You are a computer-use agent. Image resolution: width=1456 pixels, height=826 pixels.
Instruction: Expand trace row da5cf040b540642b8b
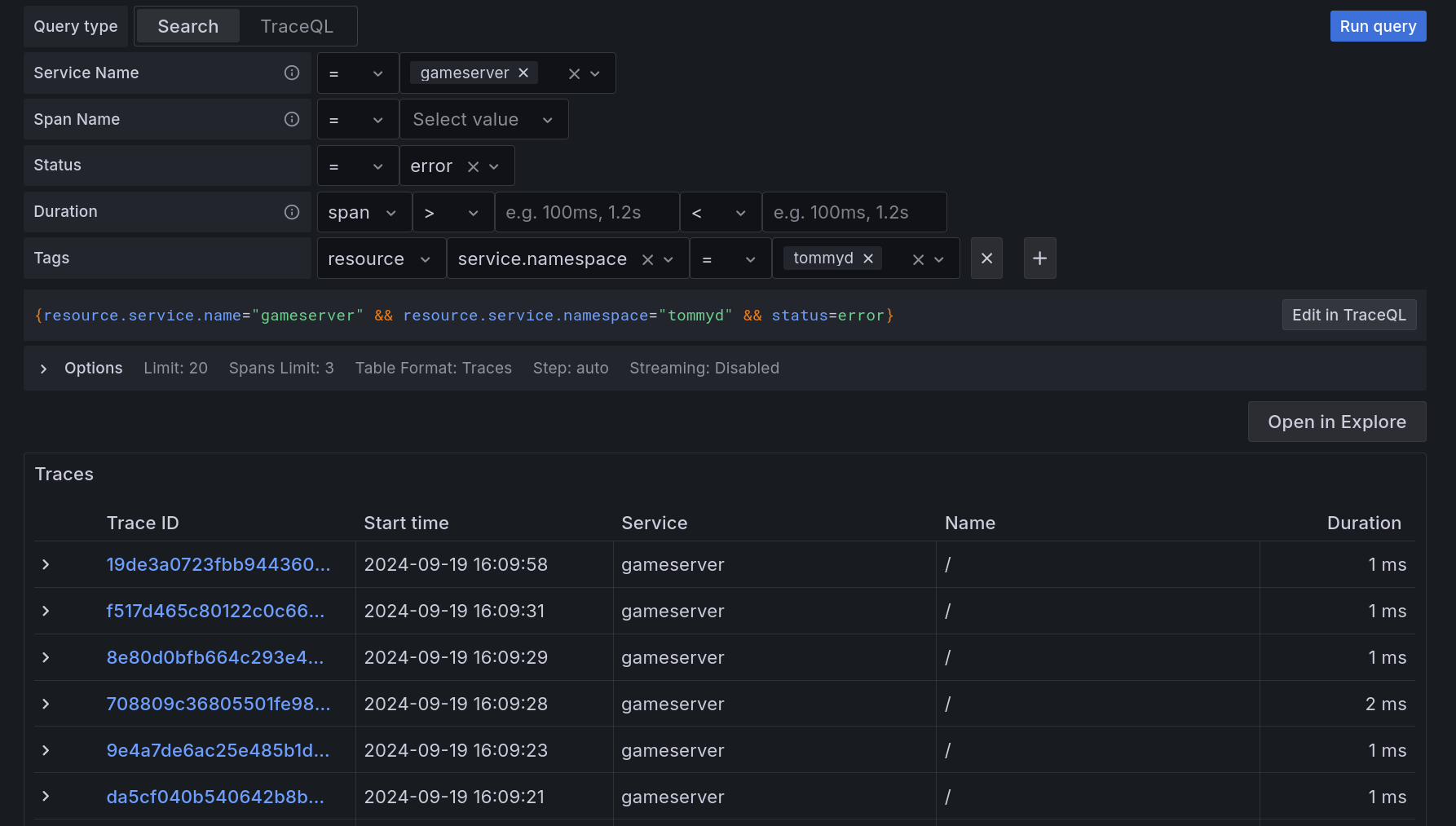pyautogui.click(x=46, y=797)
